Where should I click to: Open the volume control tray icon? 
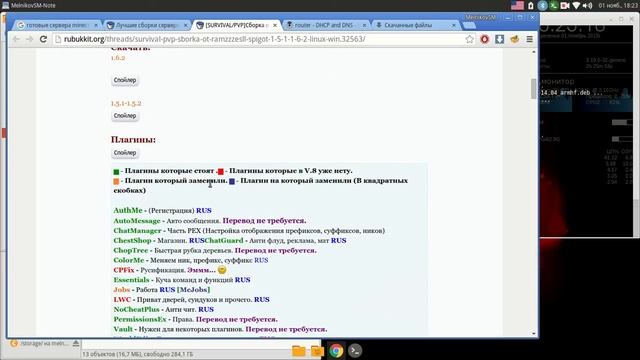pyautogui.click(x=587, y=5)
